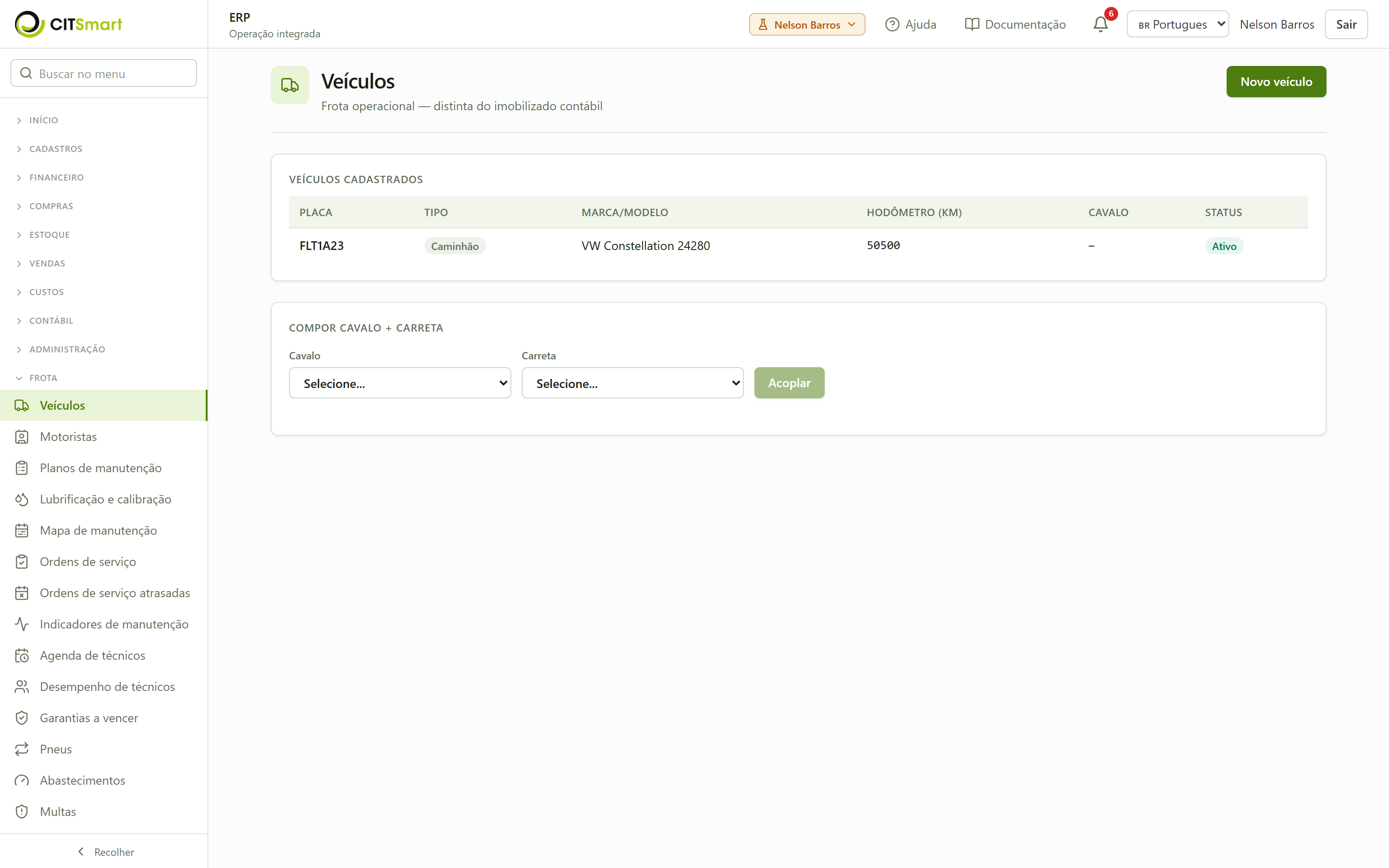Click the plate FLT1A23 cell
1389x868 pixels.
click(321, 246)
